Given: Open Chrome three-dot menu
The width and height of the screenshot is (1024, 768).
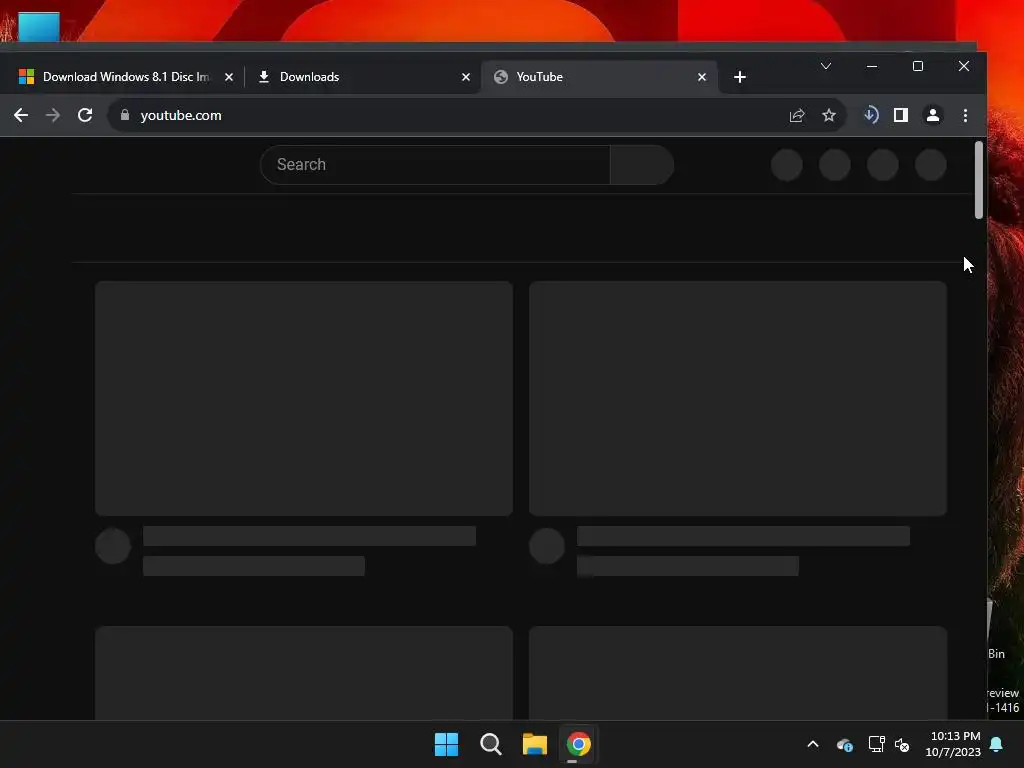Looking at the screenshot, I should [x=965, y=116].
